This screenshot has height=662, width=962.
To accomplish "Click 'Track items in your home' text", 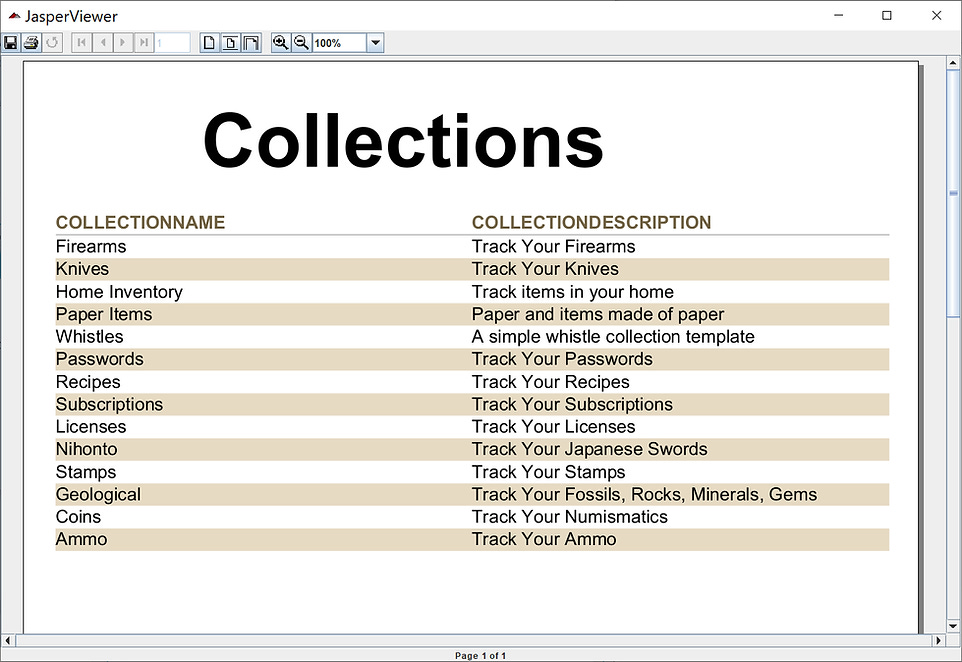I will (572, 292).
